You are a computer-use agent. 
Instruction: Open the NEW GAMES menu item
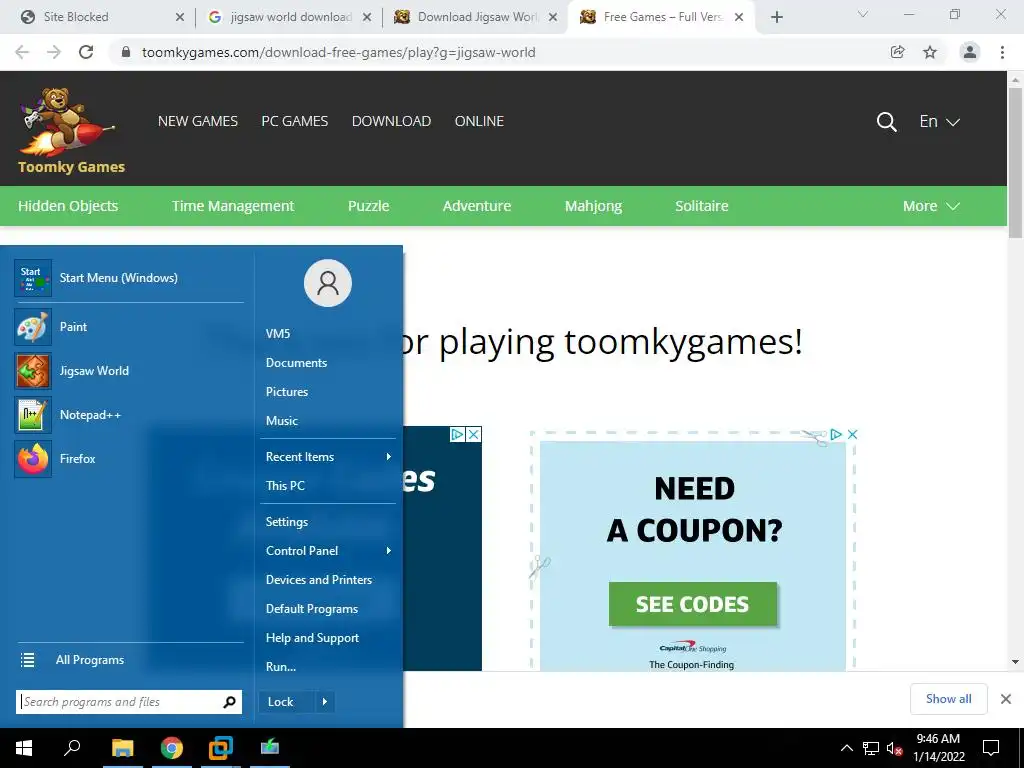198,121
